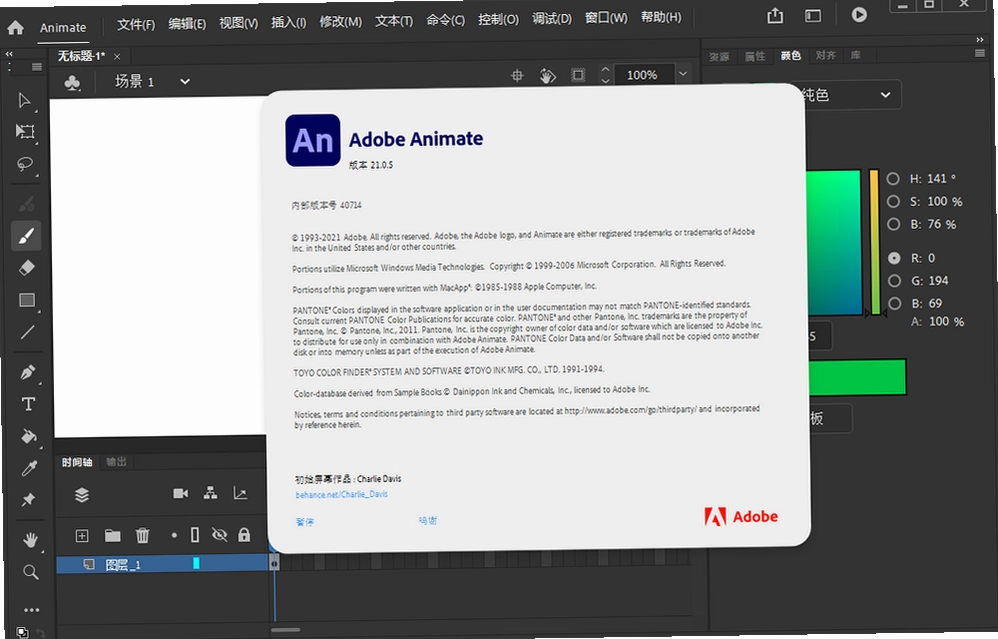Switch to the 属性 panel tab
This screenshot has width=998, height=639.
click(754, 56)
